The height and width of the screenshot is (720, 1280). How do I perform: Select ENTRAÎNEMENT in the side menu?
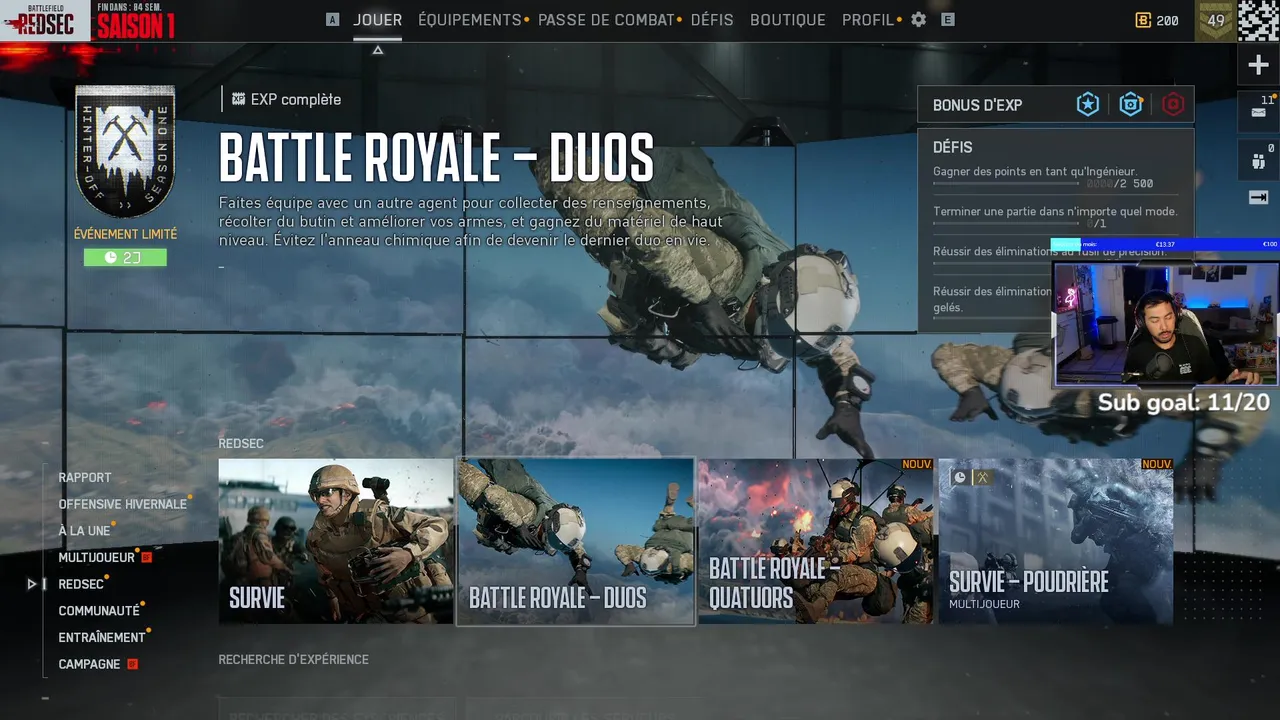pos(102,637)
